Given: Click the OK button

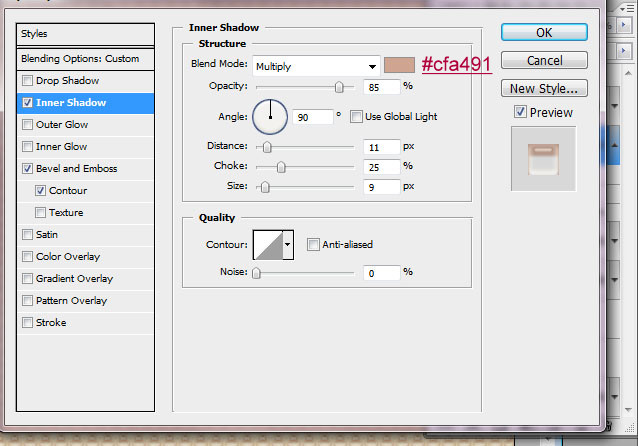Looking at the screenshot, I should [543, 33].
